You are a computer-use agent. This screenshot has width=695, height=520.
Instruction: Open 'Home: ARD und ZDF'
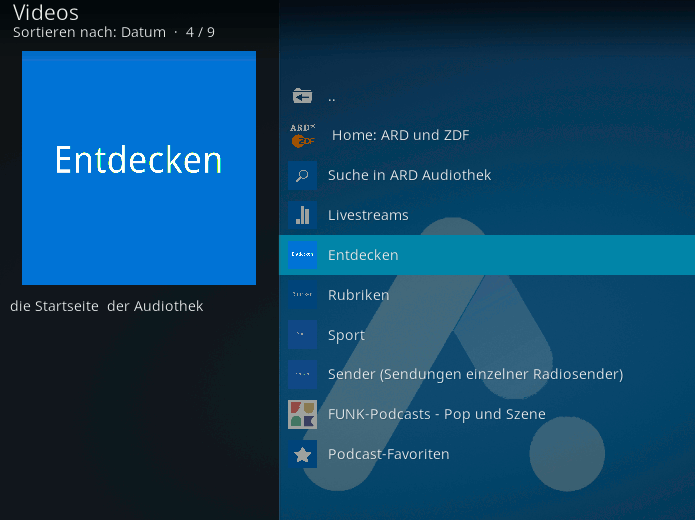487,135
